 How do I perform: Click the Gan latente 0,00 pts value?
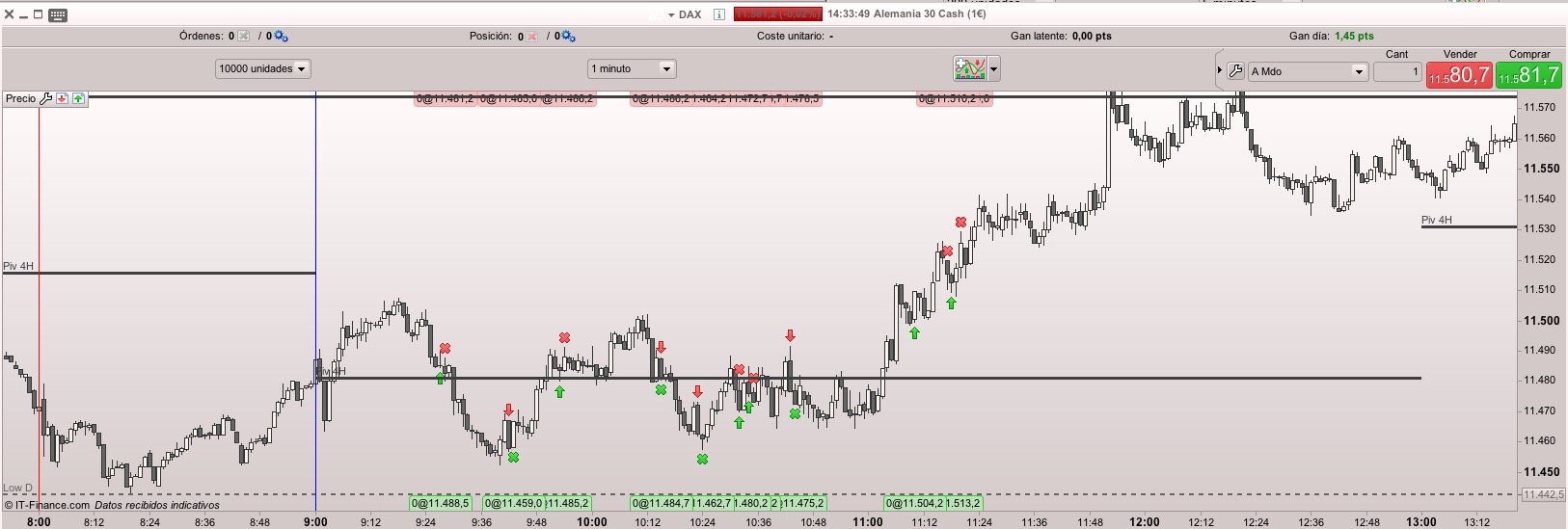pyautogui.click(x=1092, y=36)
